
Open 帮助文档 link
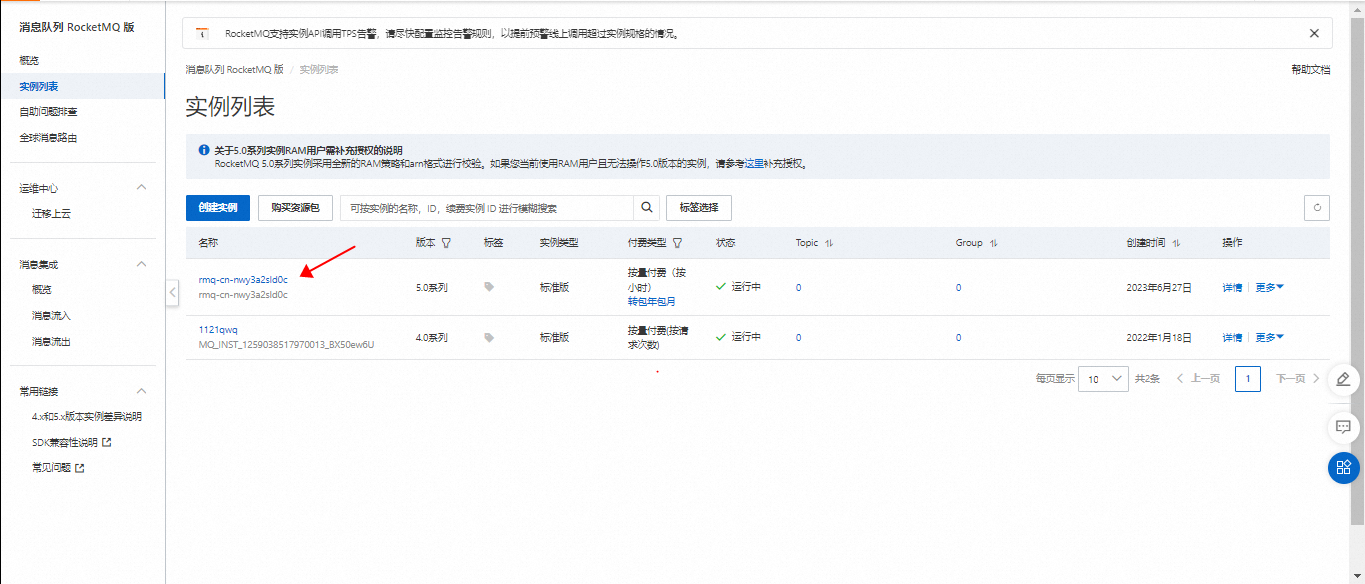(x=1311, y=70)
